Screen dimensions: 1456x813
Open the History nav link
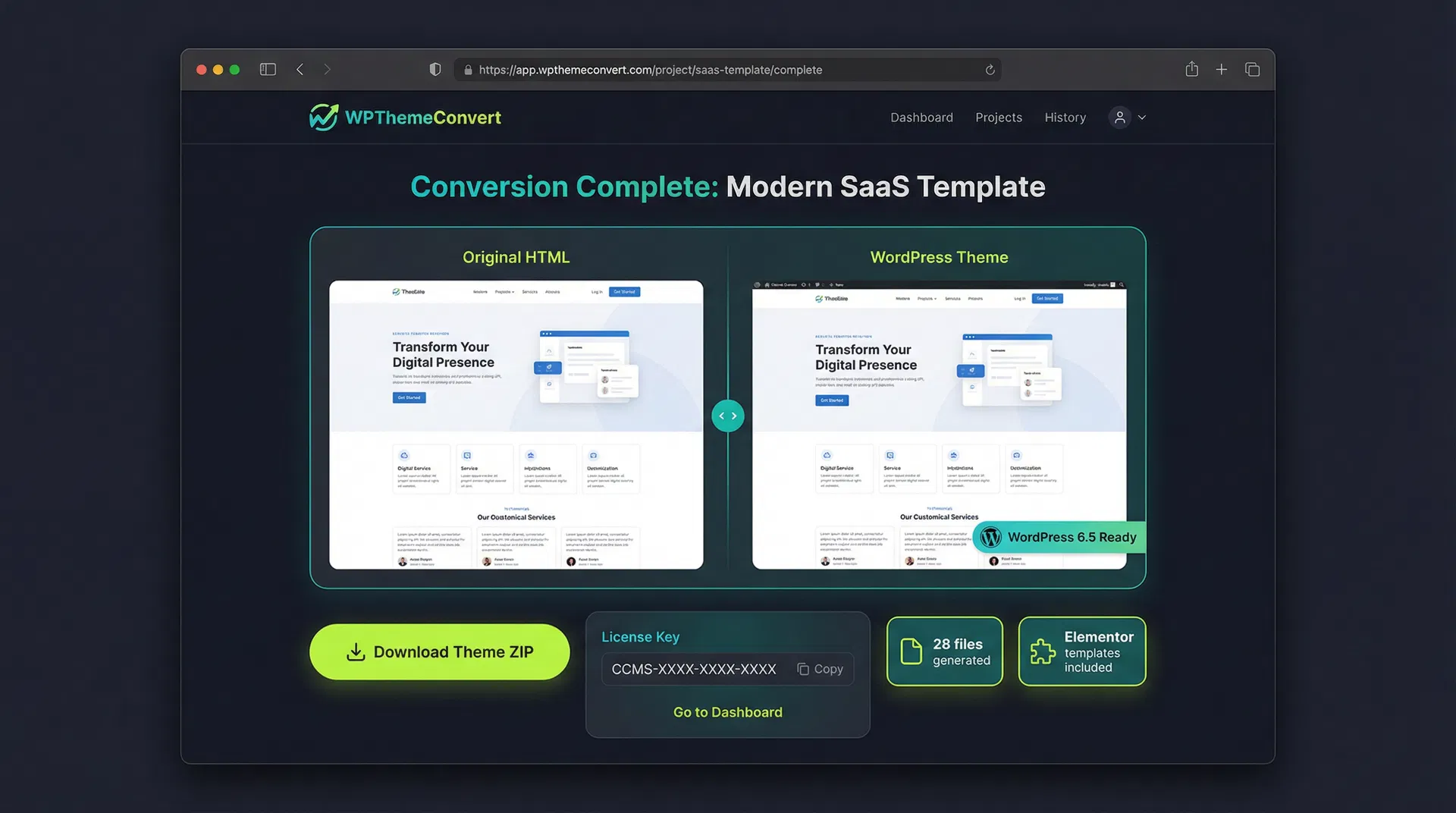pyautogui.click(x=1065, y=118)
